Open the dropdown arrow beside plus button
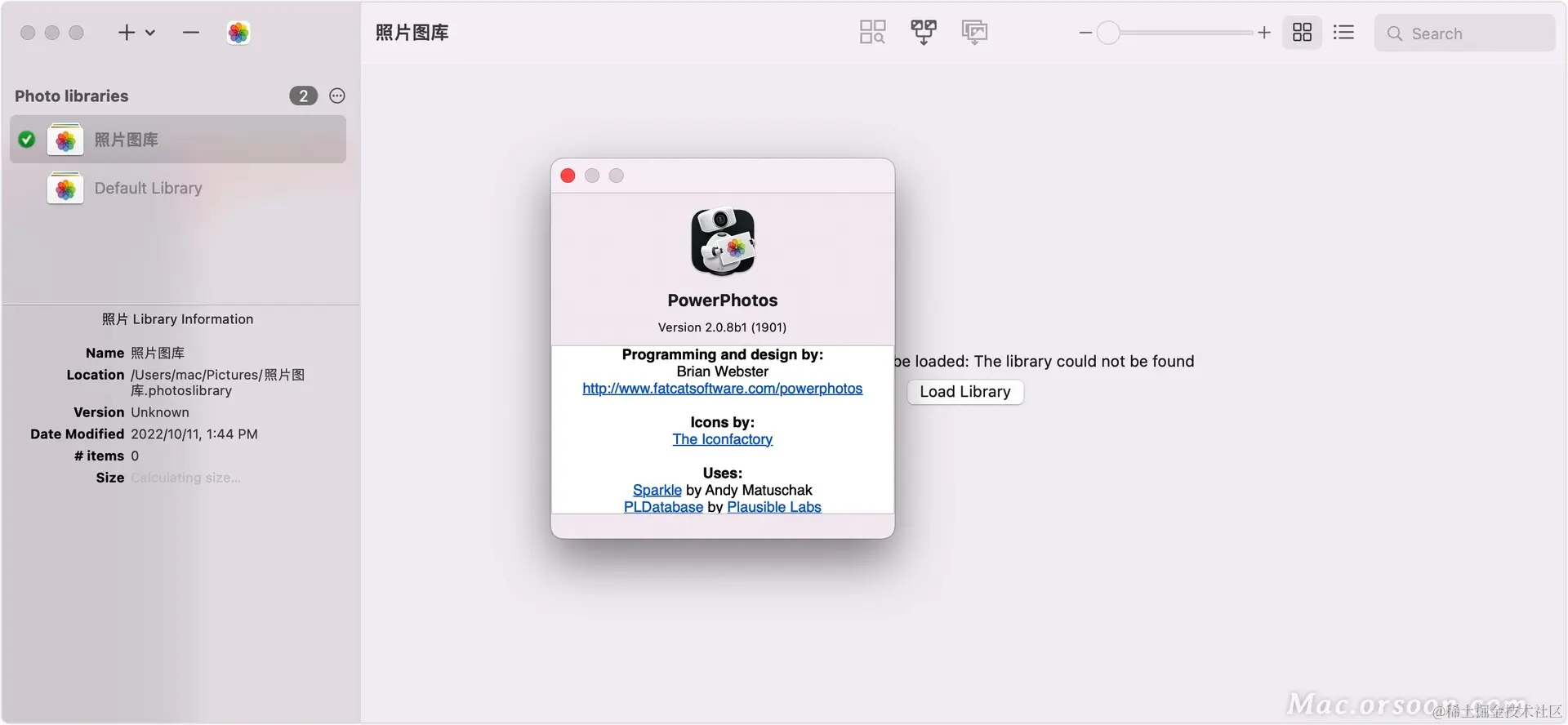Image resolution: width=1568 pixels, height=725 pixels. pyautogui.click(x=150, y=33)
